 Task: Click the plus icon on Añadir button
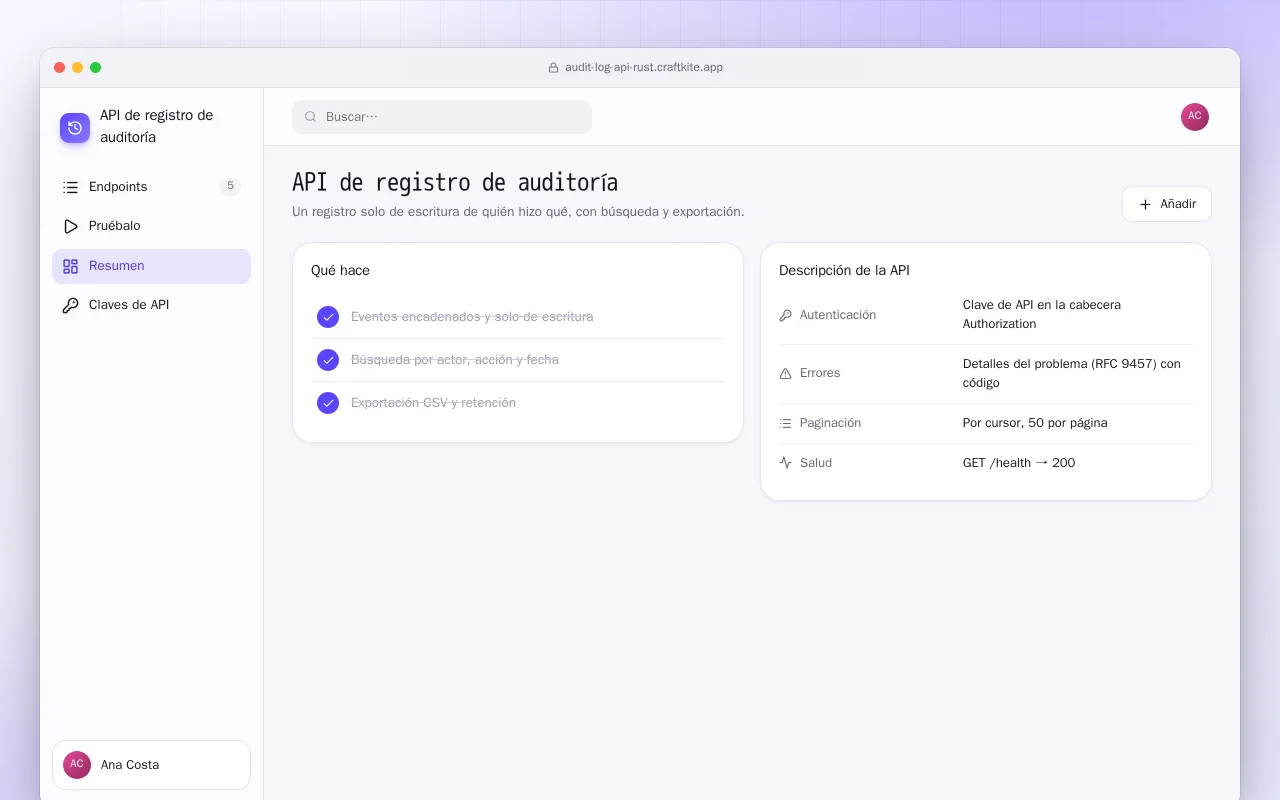point(1145,204)
